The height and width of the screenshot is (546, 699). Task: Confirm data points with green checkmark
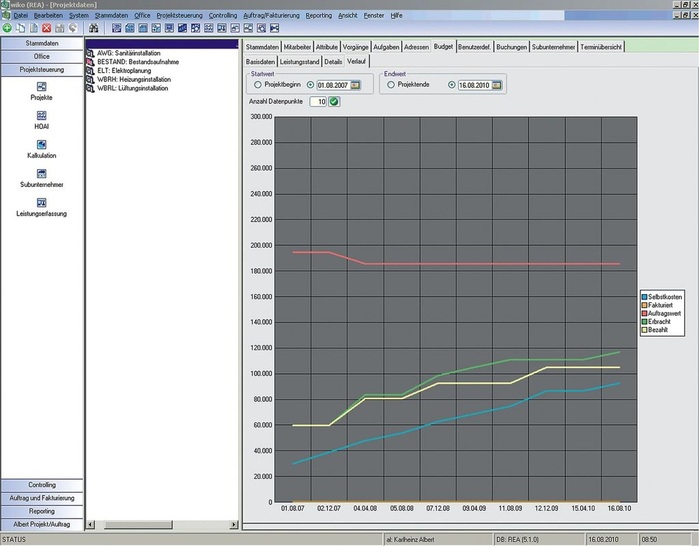335,101
